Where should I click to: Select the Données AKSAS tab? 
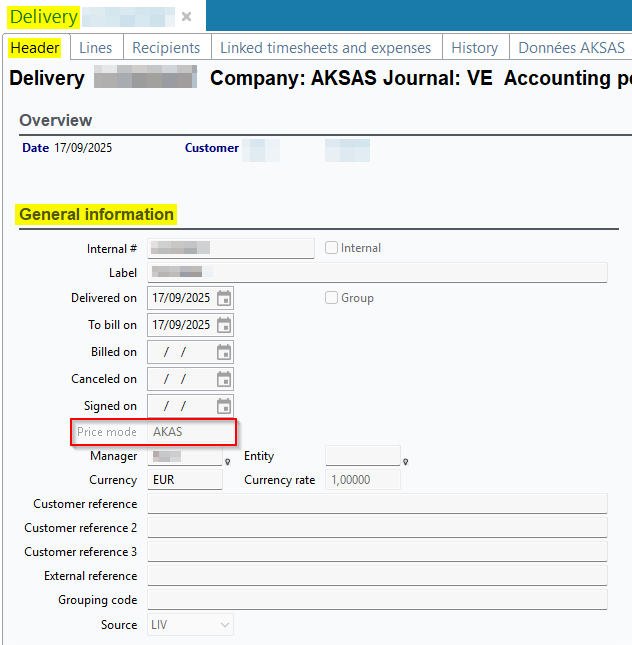coord(570,48)
